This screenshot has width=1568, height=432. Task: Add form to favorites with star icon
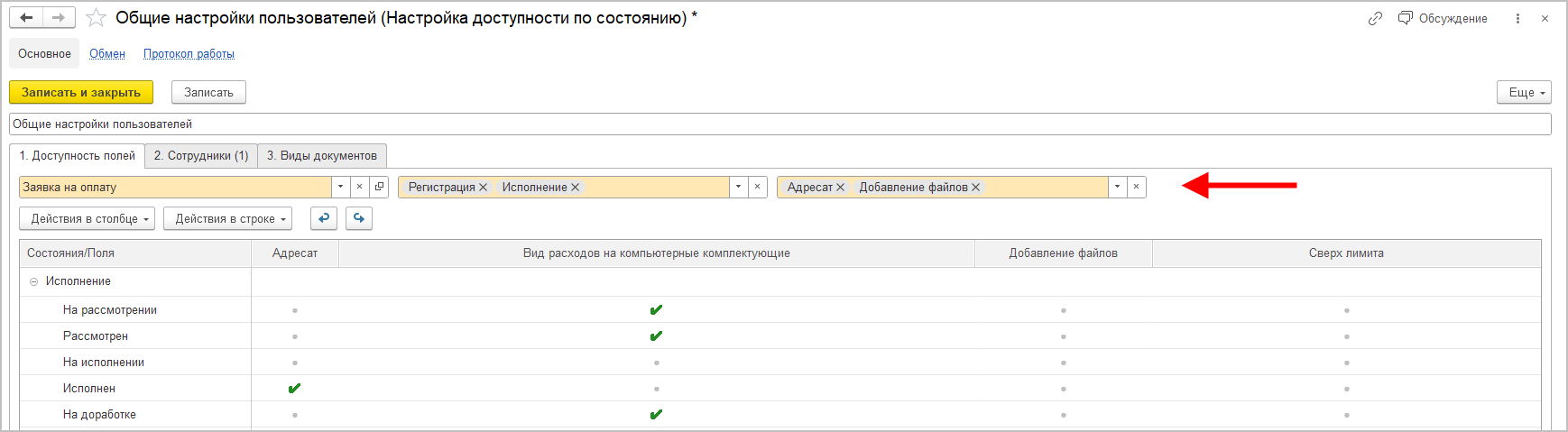coord(96,18)
